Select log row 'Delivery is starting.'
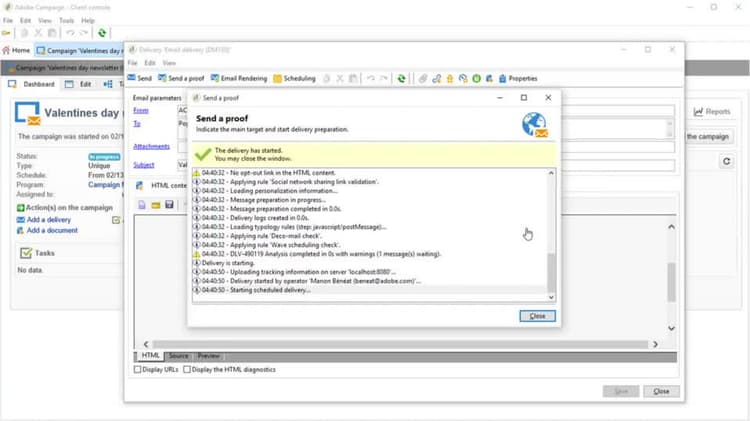This screenshot has height=421, width=750. pyautogui.click(x=369, y=263)
